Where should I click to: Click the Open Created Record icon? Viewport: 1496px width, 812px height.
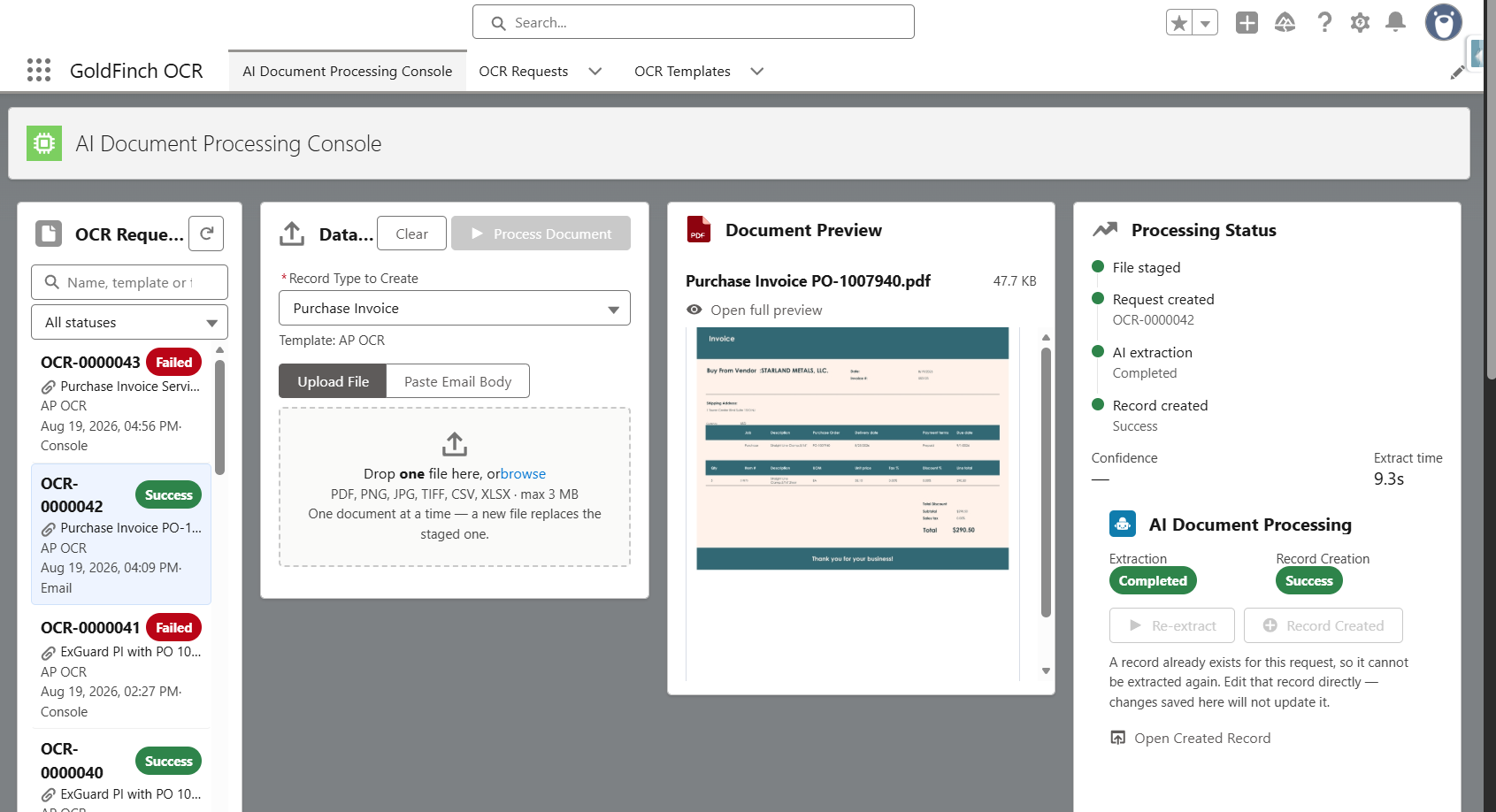point(1118,738)
